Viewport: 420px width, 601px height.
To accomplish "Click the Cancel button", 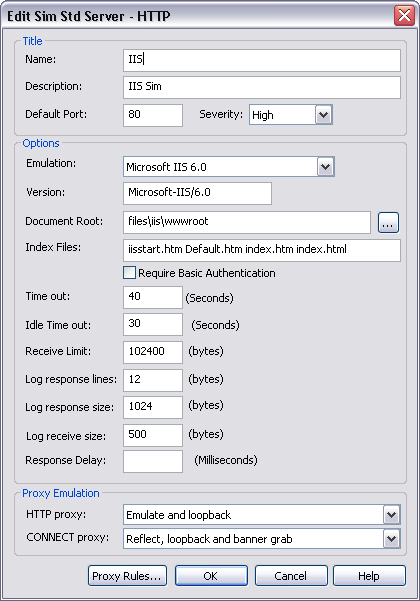I will click(291, 575).
